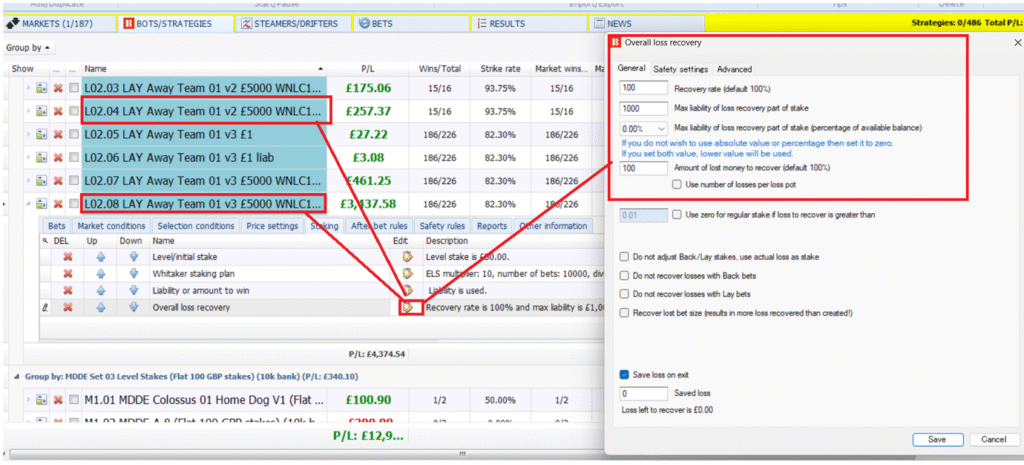Edit the Overall loss recovery rule
Screen dimensions: 1024x465
pyautogui.click(x=410, y=307)
